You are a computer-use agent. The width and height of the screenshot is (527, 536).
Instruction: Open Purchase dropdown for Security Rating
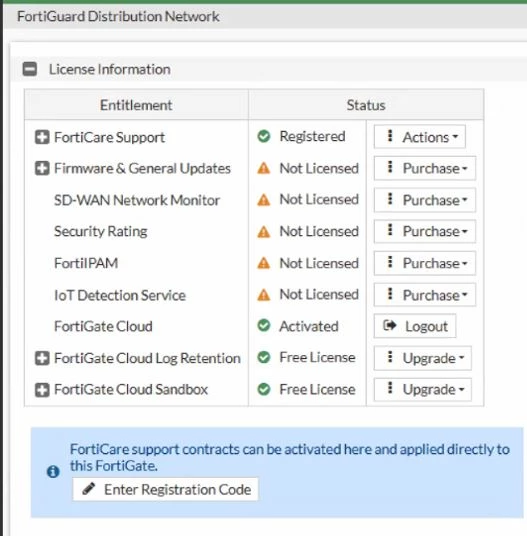(425, 231)
